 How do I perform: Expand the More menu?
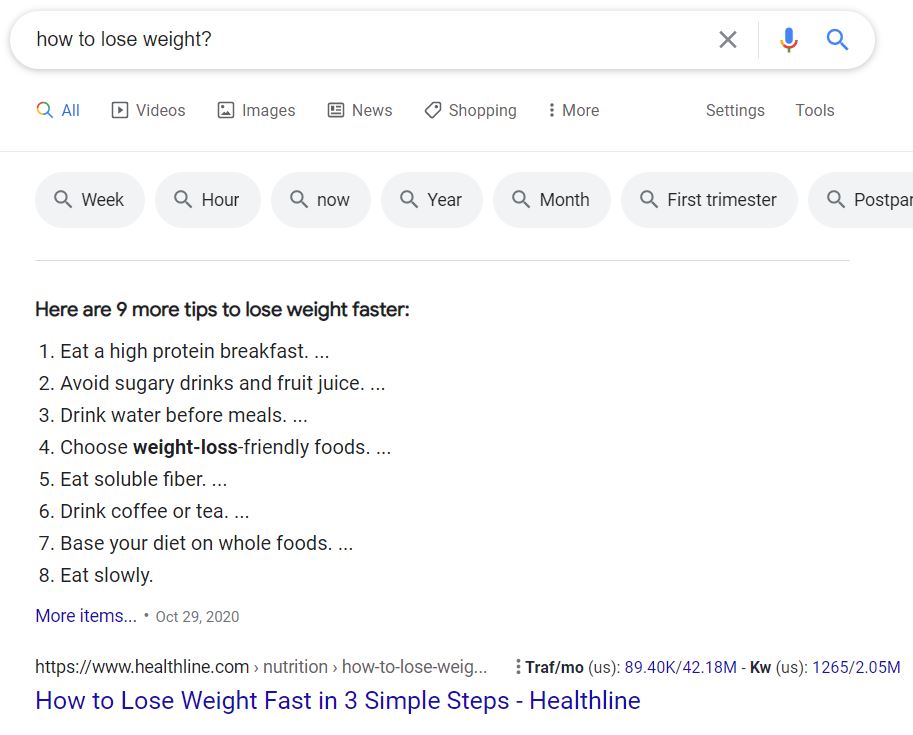coord(573,110)
